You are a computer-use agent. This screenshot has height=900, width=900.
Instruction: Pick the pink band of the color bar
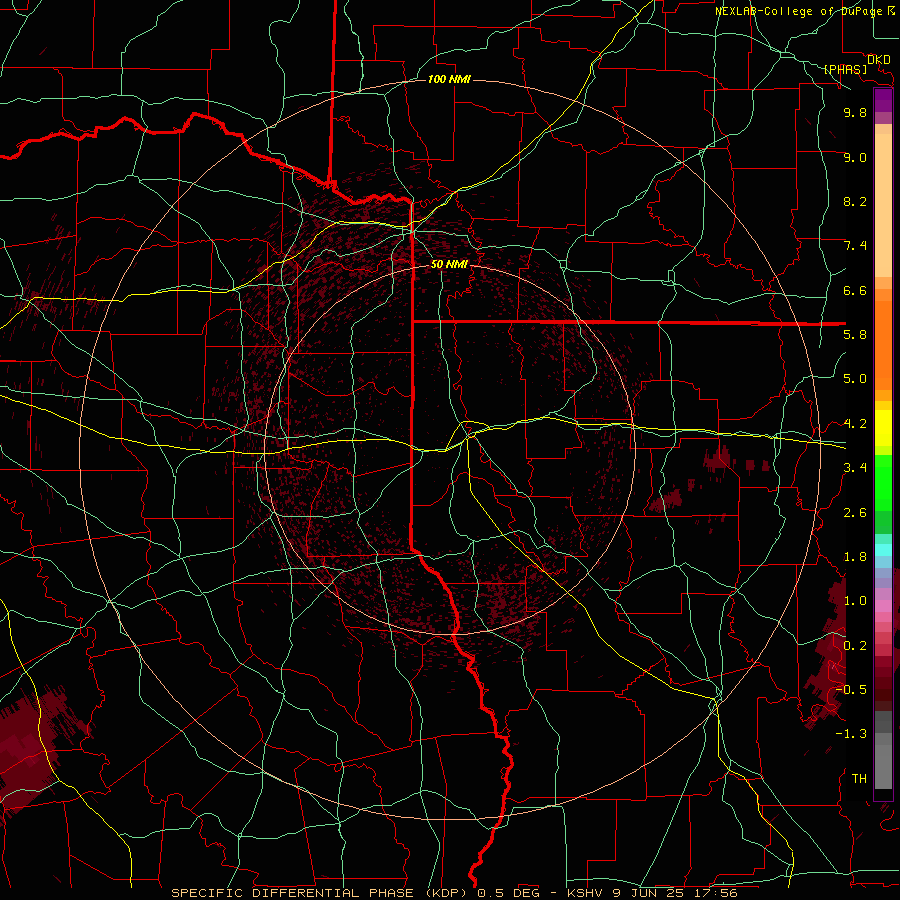(x=883, y=606)
